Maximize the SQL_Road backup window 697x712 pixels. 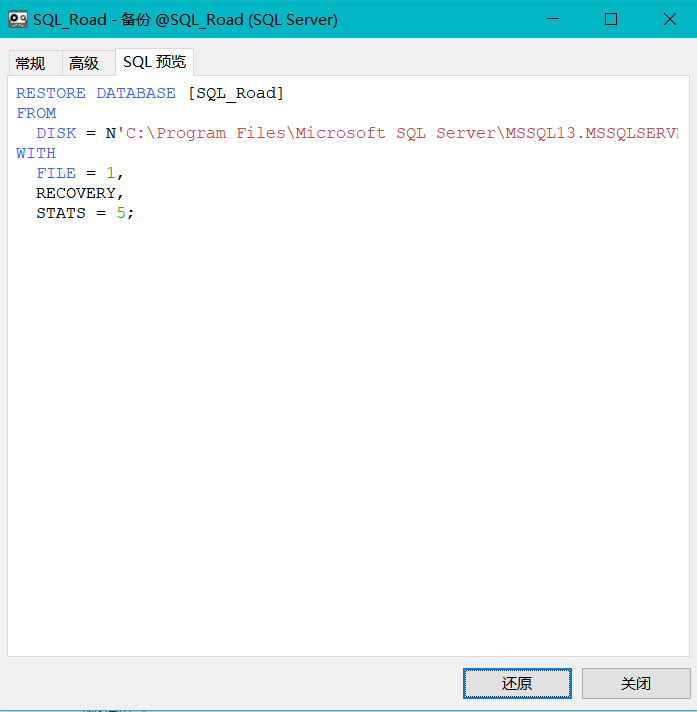[x=611, y=19]
